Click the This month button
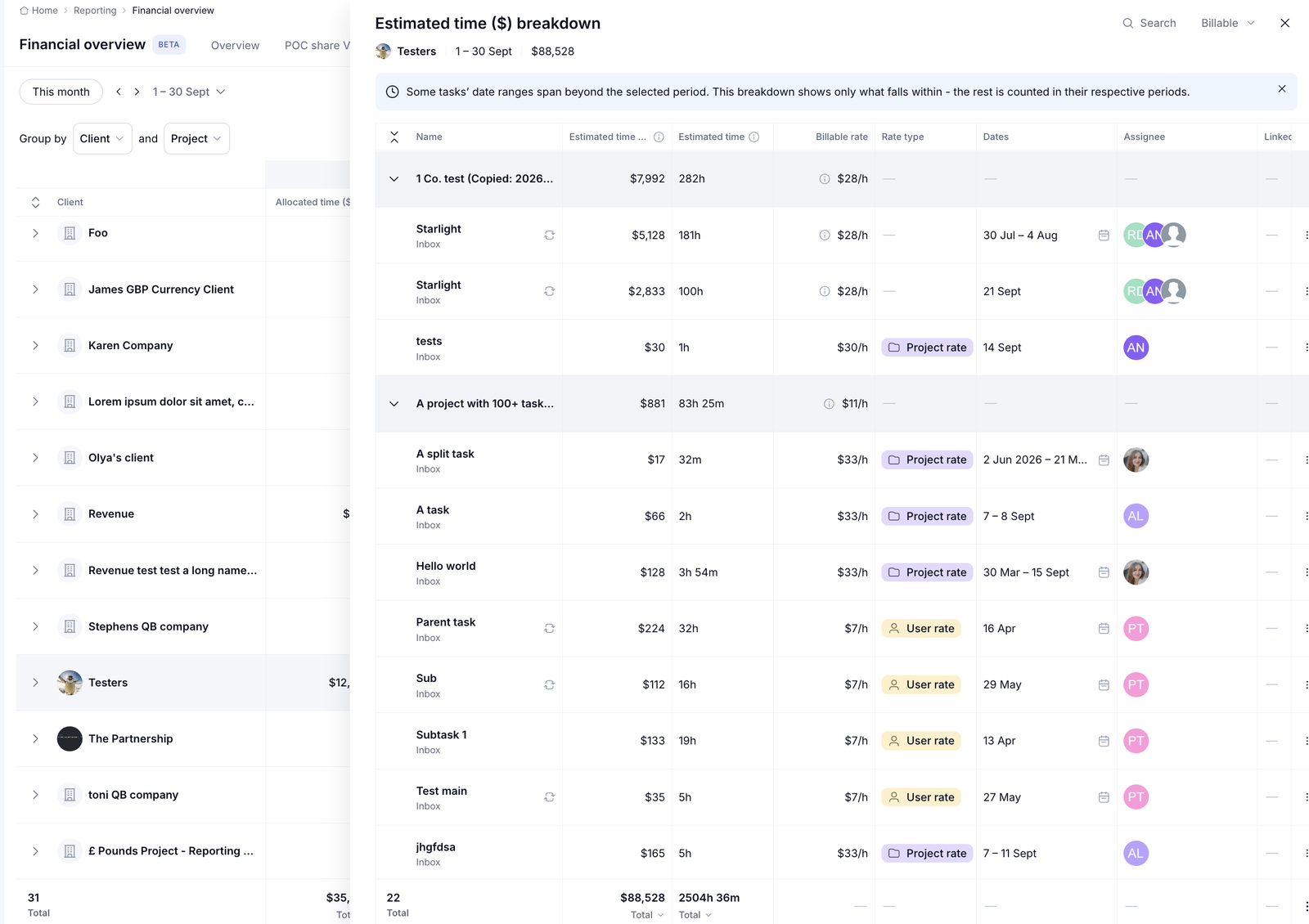The image size is (1309, 924). tap(61, 92)
